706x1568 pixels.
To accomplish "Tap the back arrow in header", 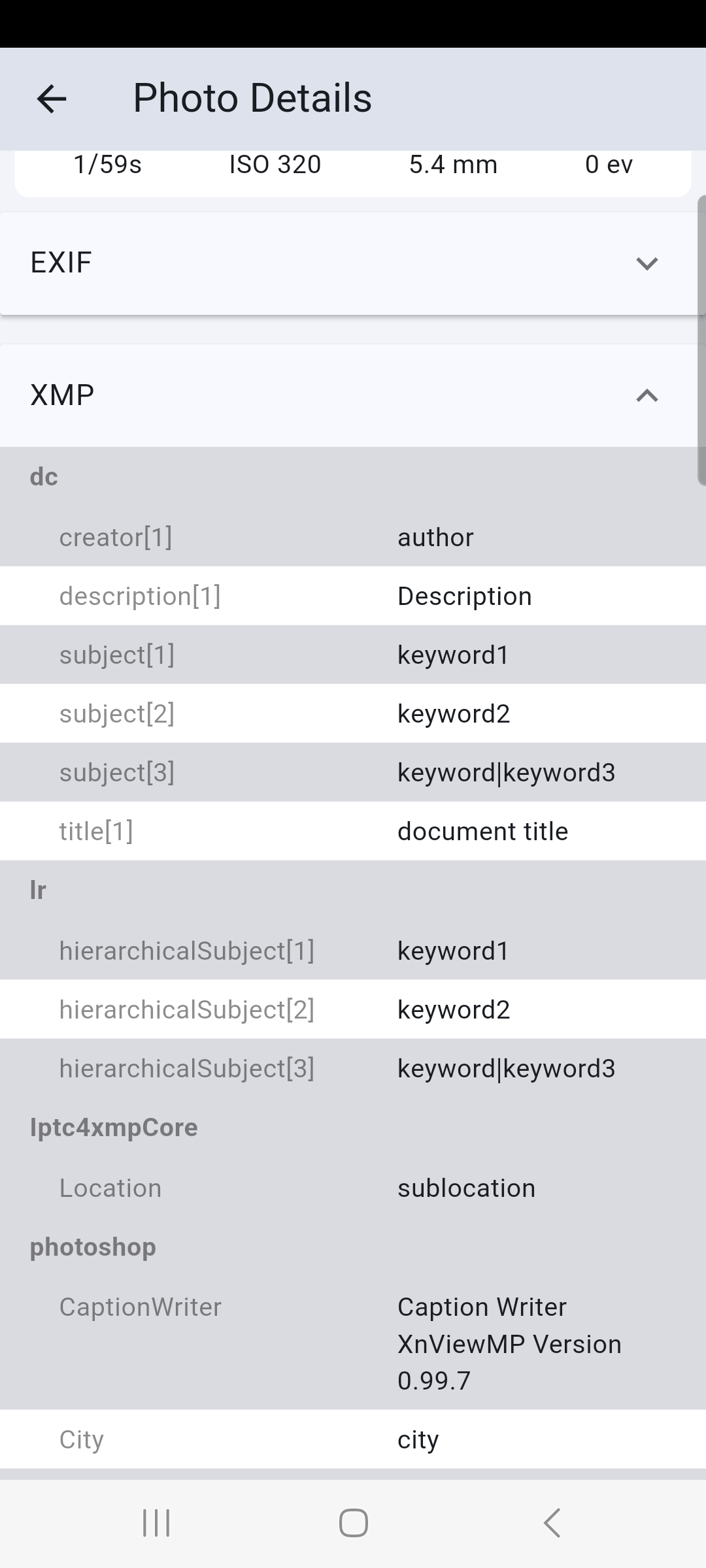I will click(x=52, y=99).
